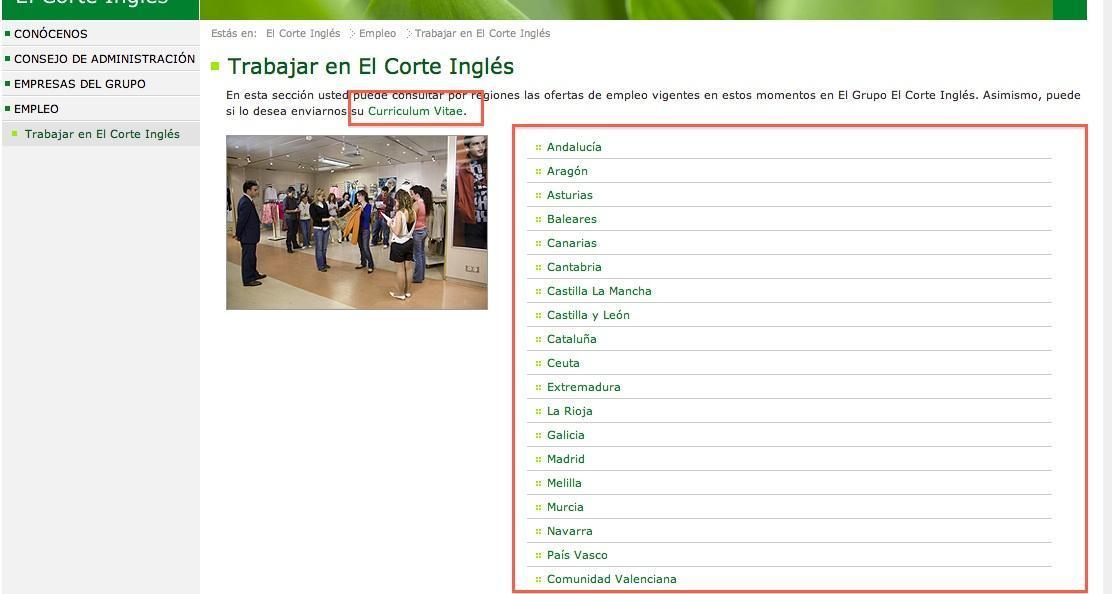The width and height of the screenshot is (1112, 594).
Task: Click the Galicia region link
Action: click(565, 435)
